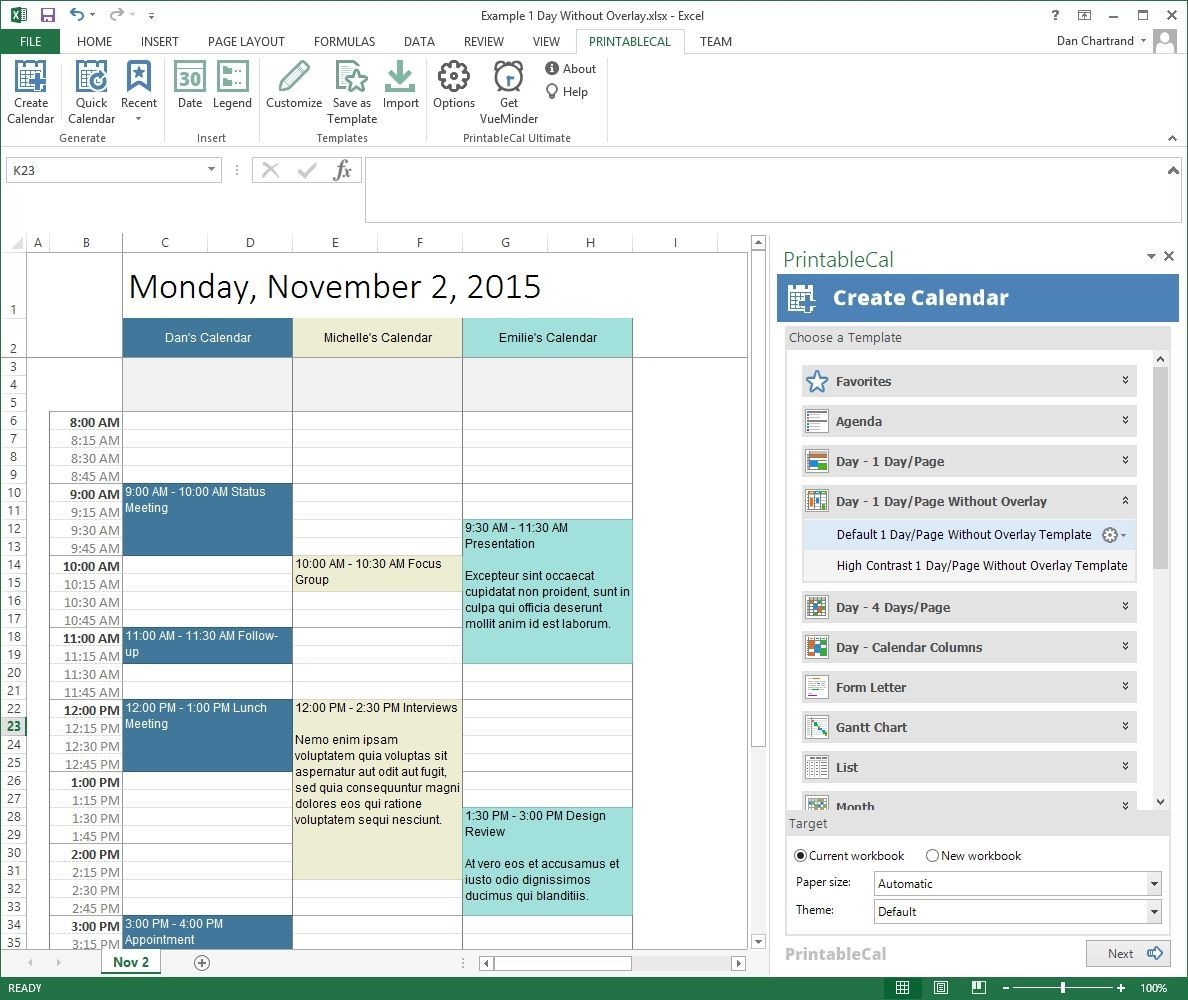
Task: Switch to the INSERT ribbon tab
Action: tap(159, 41)
